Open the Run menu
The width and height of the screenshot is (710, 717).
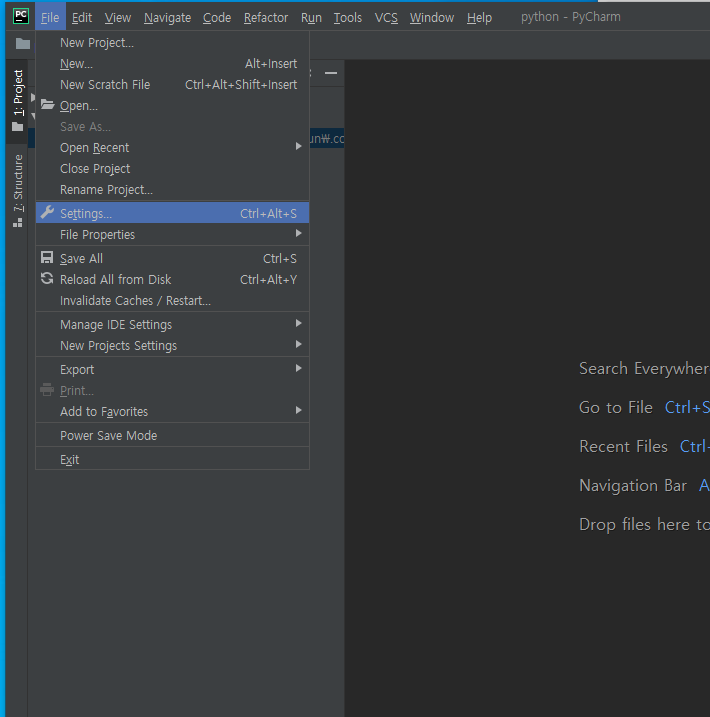311,17
